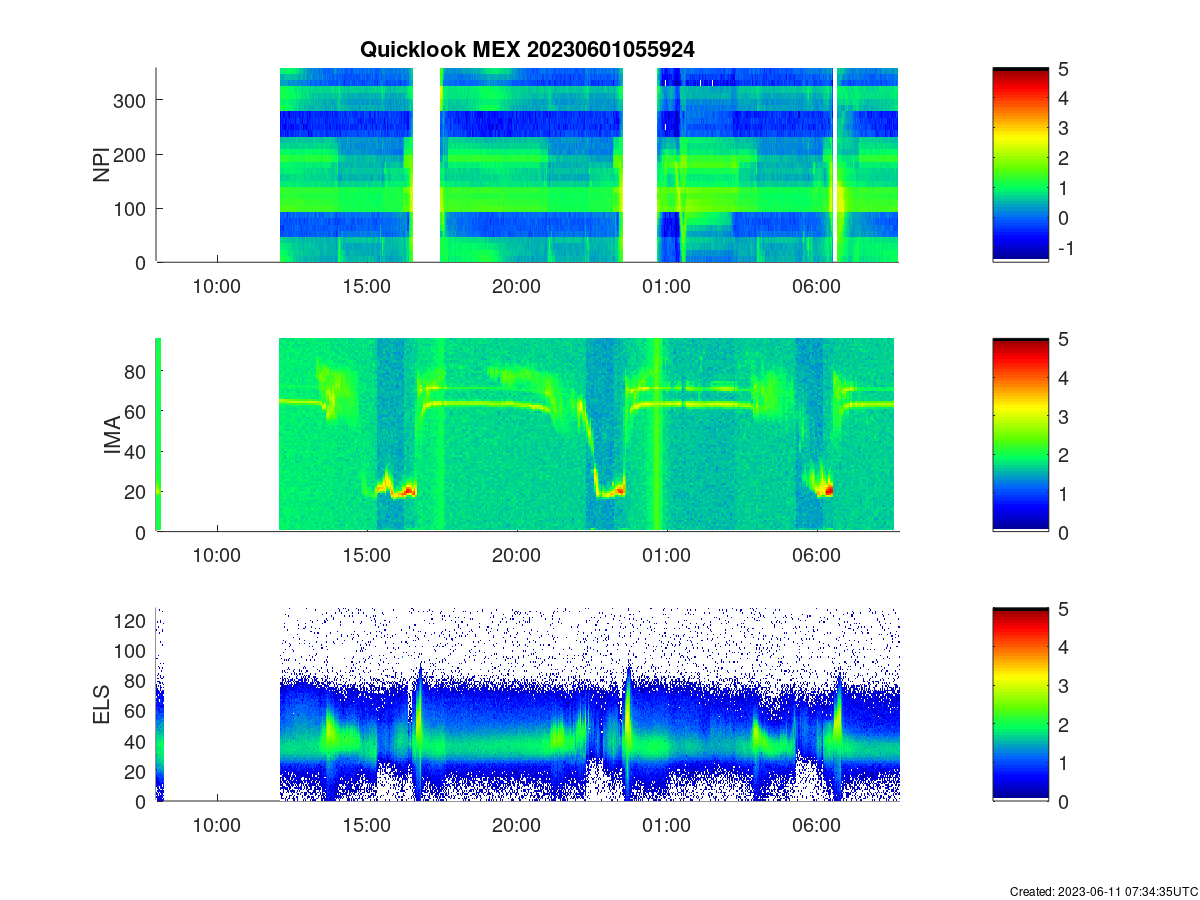Screen dimensions: 1200x900
Task: Click the '15:00' time tick under the IMA plot
Action: pos(367,555)
